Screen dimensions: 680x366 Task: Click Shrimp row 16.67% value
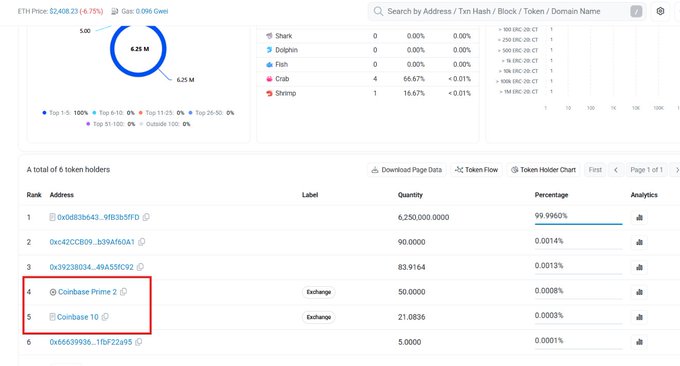pos(414,93)
